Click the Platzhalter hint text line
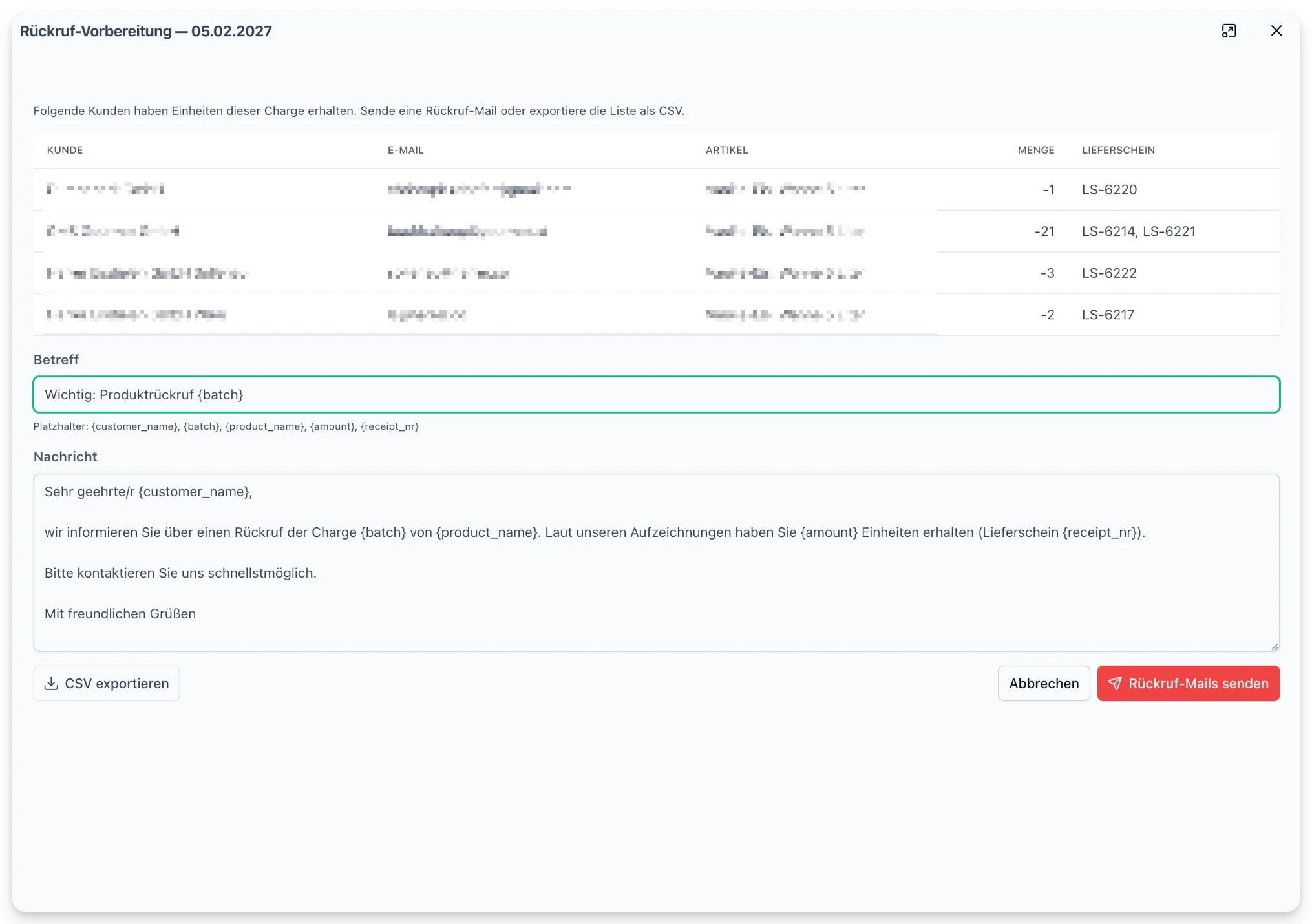Viewport: 1312px width, 924px height. [x=226, y=426]
